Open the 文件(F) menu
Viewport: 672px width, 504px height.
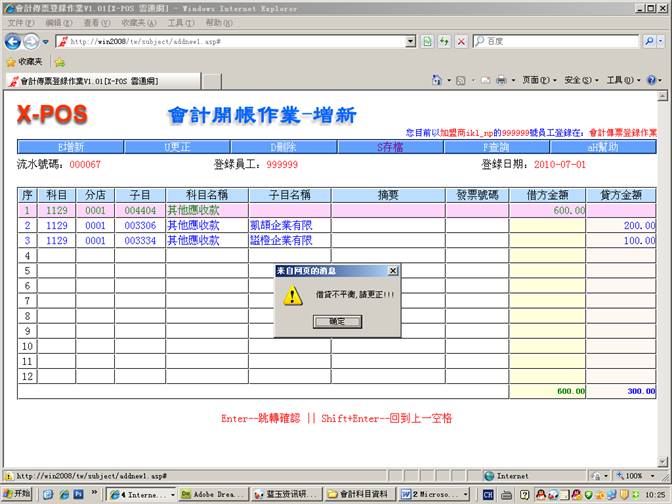20,22
